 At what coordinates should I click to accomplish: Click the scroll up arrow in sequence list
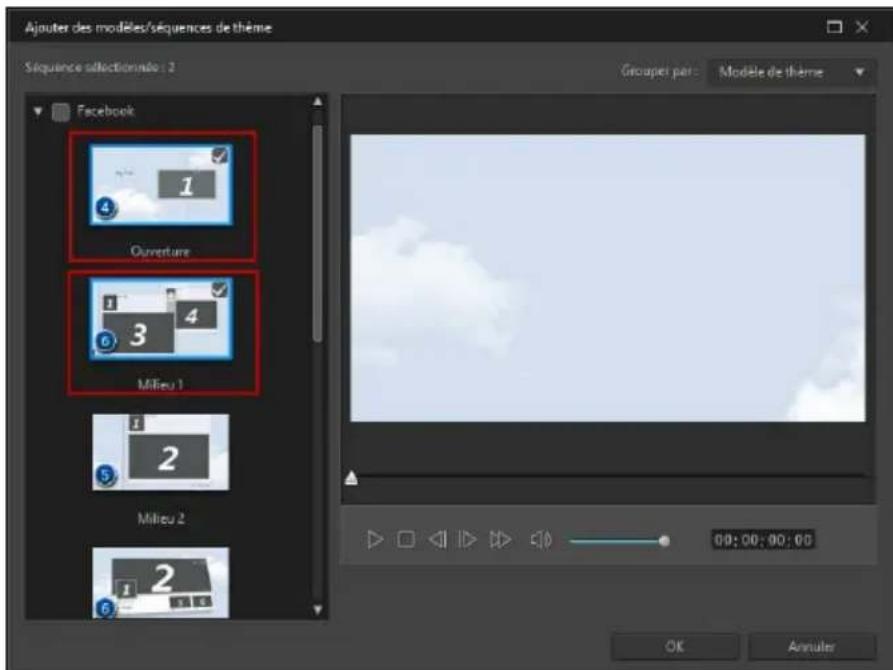coord(319,102)
